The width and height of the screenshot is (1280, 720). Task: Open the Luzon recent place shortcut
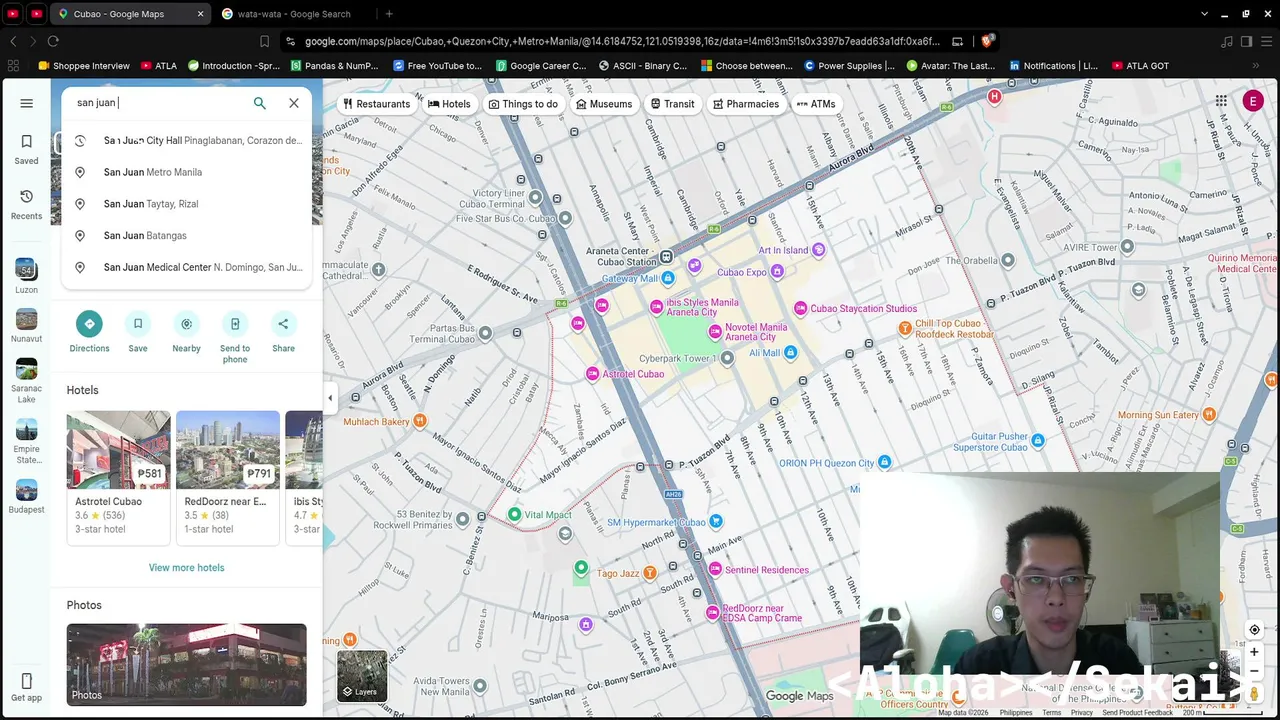[x=27, y=276]
